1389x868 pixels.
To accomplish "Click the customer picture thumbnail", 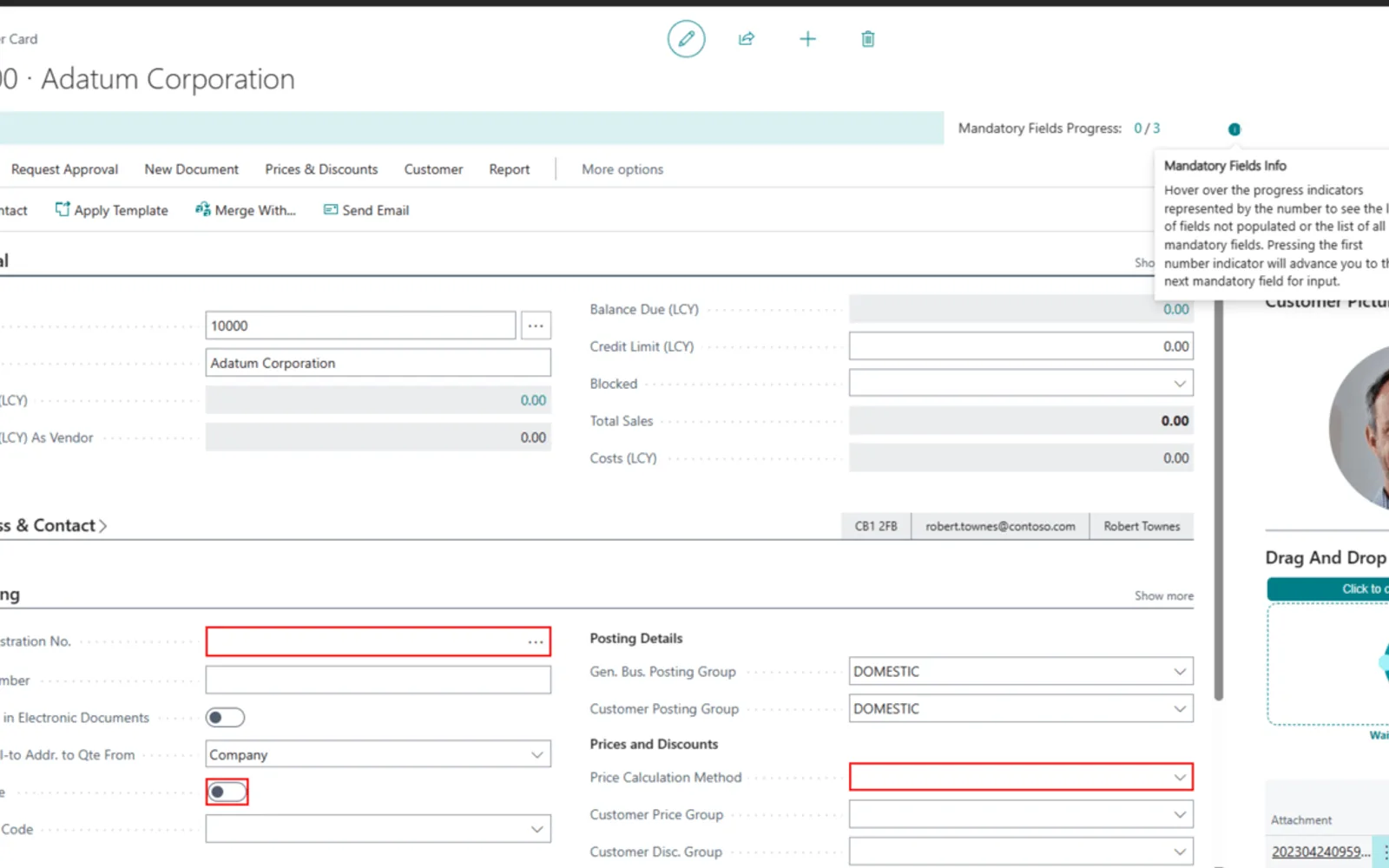I will (x=1359, y=427).
